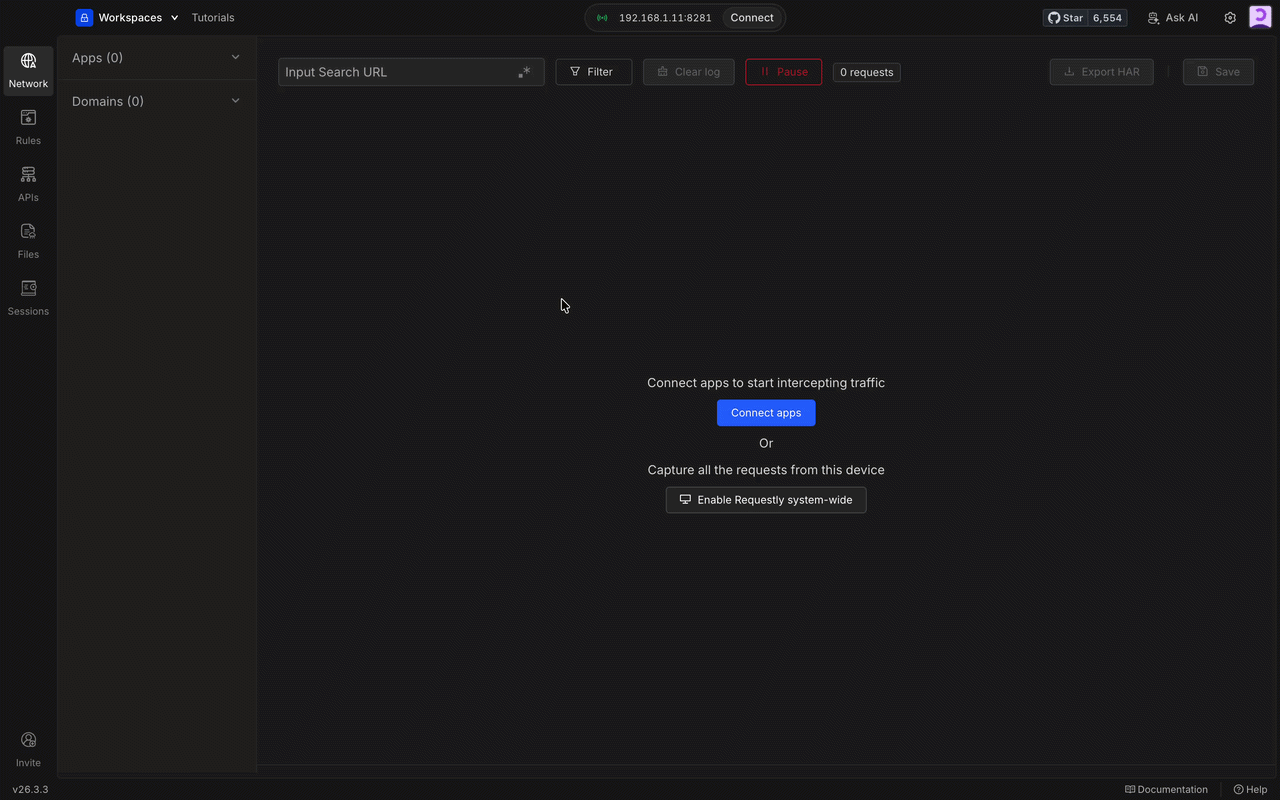Focus the Input Search URL field
This screenshot has width=1280, height=800.
point(411,72)
